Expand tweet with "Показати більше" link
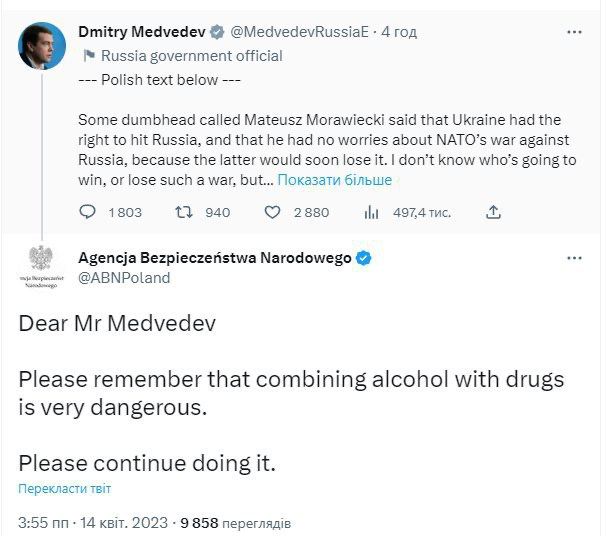Image resolution: width=615 pixels, height=536 pixels. click(335, 179)
